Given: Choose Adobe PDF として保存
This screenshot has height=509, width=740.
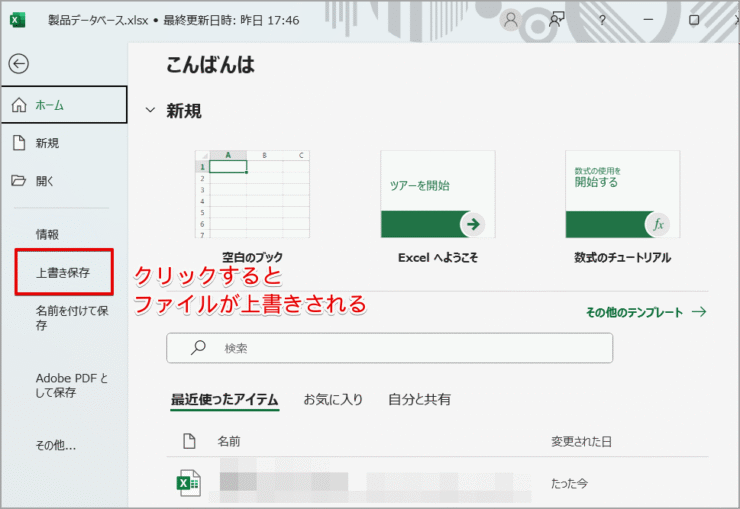Looking at the screenshot, I should pyautogui.click(x=72, y=385).
